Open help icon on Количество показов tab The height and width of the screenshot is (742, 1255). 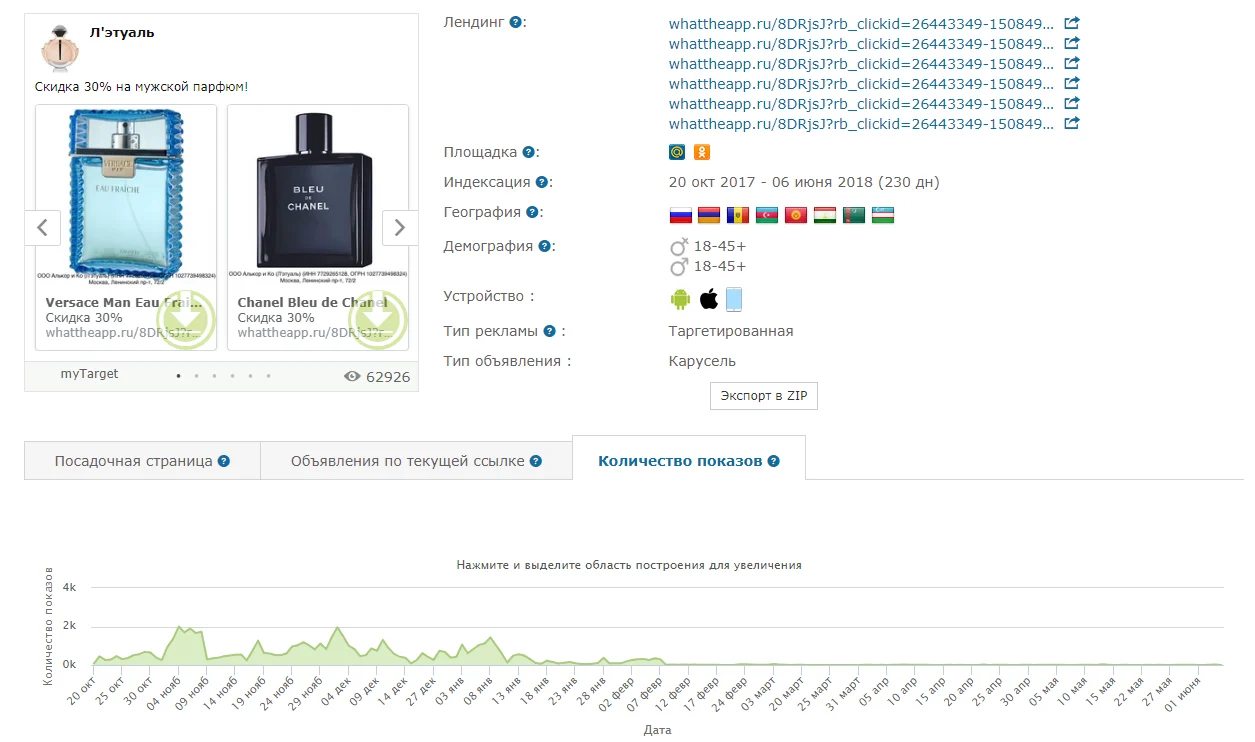774,461
